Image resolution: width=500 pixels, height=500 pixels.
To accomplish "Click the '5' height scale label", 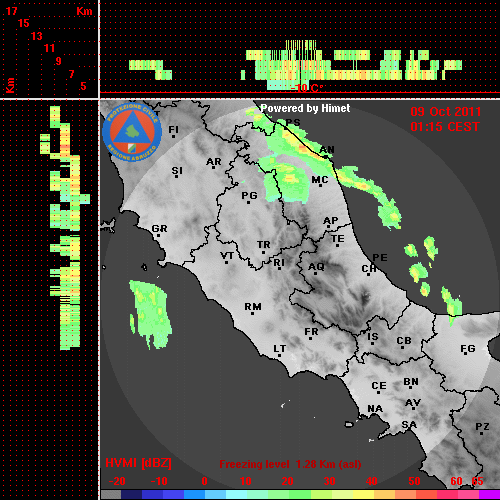I will click(x=83, y=86).
